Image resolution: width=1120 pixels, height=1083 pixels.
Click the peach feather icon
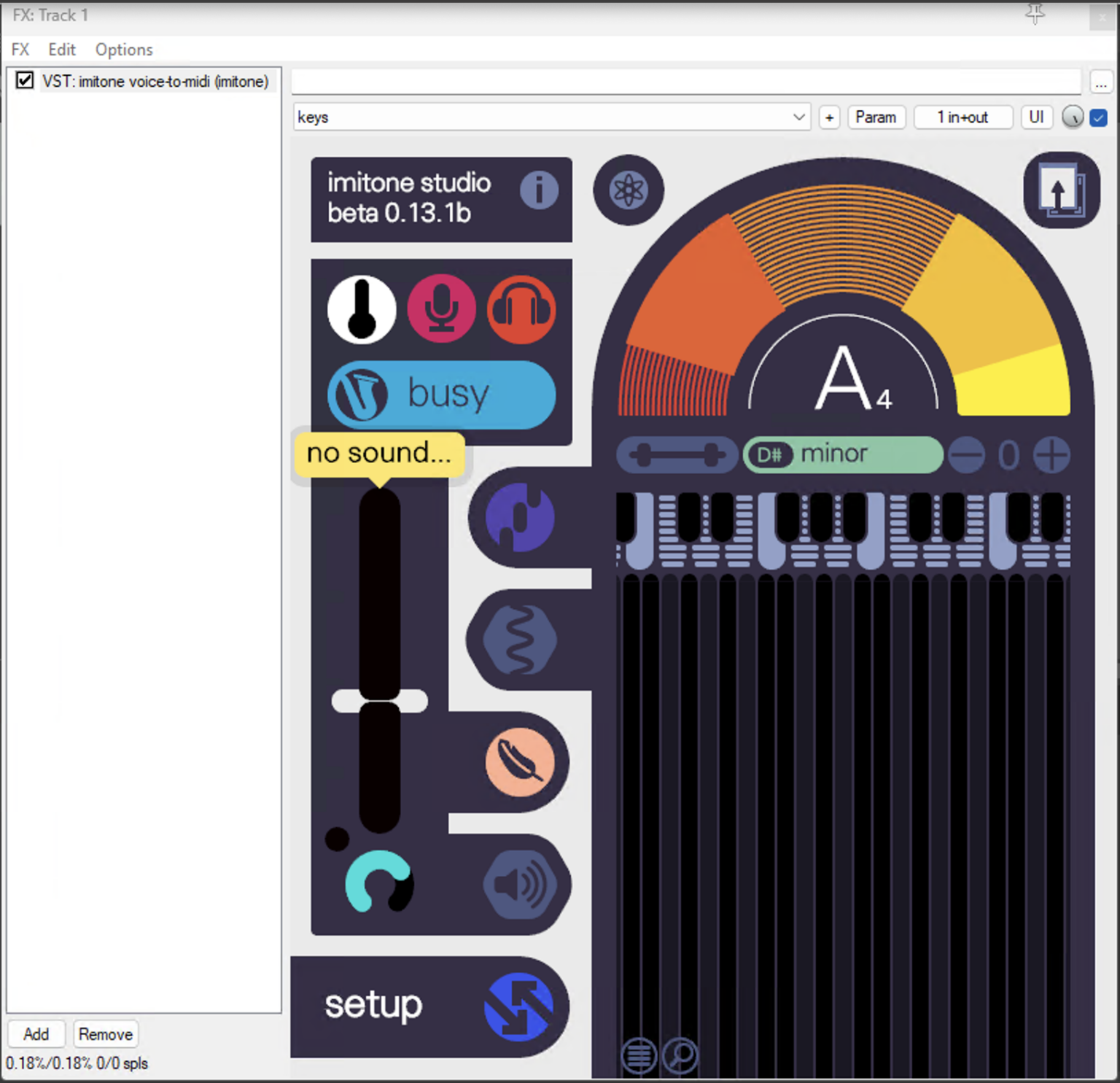pyautogui.click(x=520, y=762)
